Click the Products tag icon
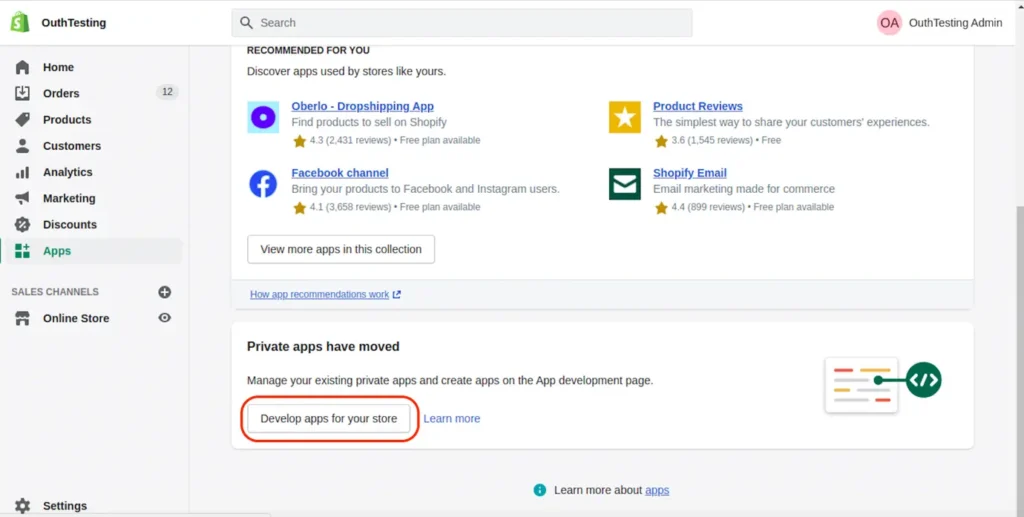Screen dimensions: 1024x517 click(x=22, y=119)
